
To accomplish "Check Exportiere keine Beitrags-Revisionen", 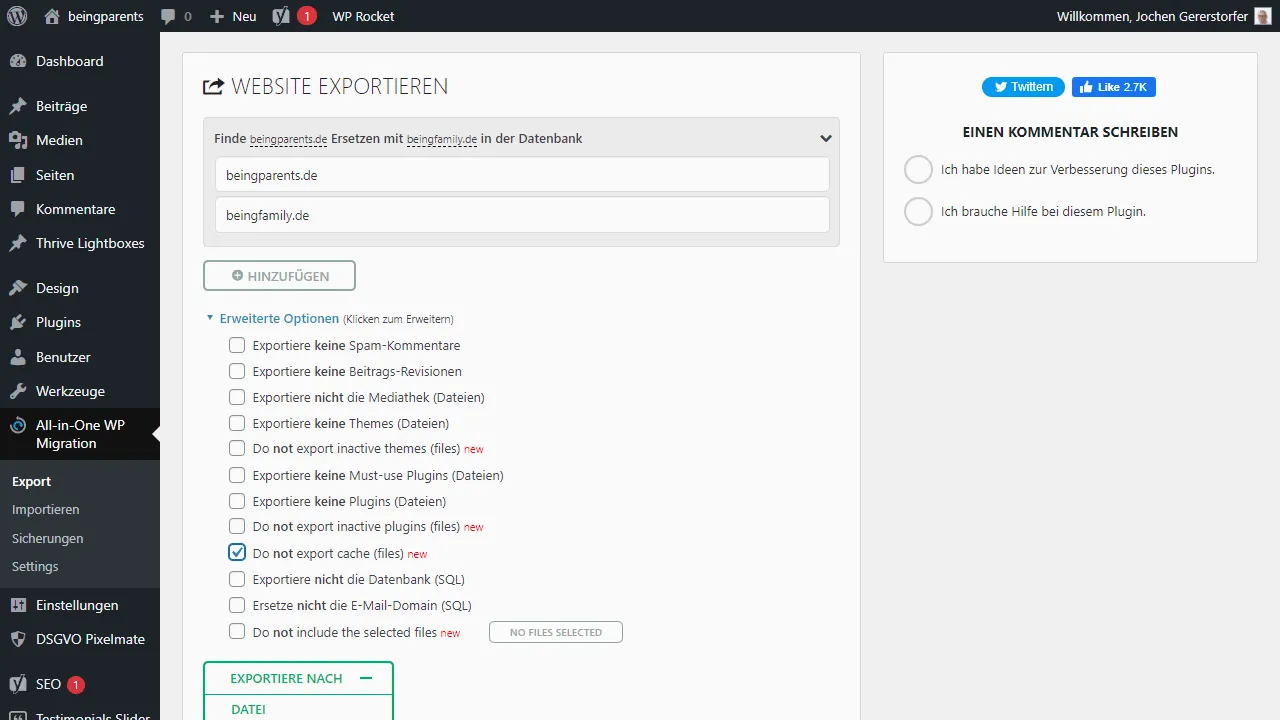I will [x=237, y=371].
